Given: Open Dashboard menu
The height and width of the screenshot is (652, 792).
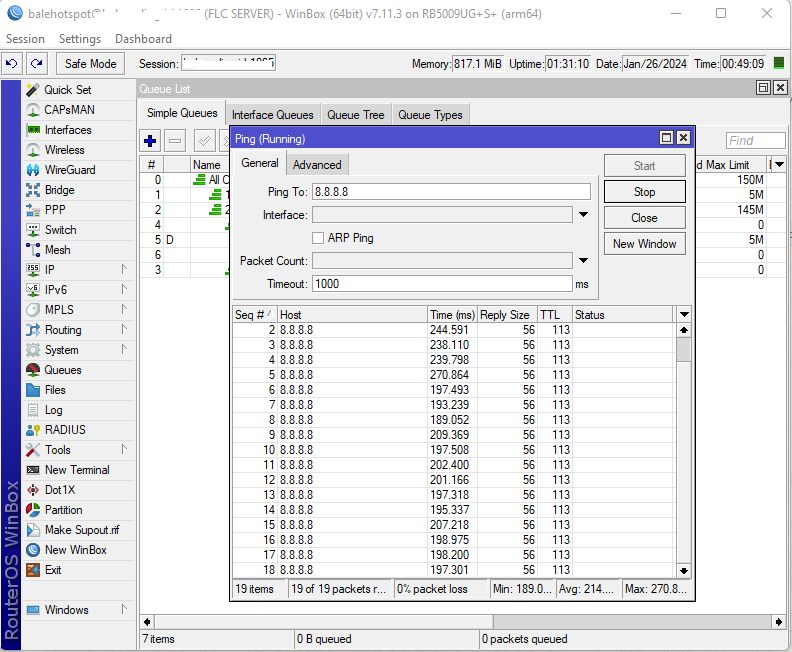Looking at the screenshot, I should click(x=143, y=39).
